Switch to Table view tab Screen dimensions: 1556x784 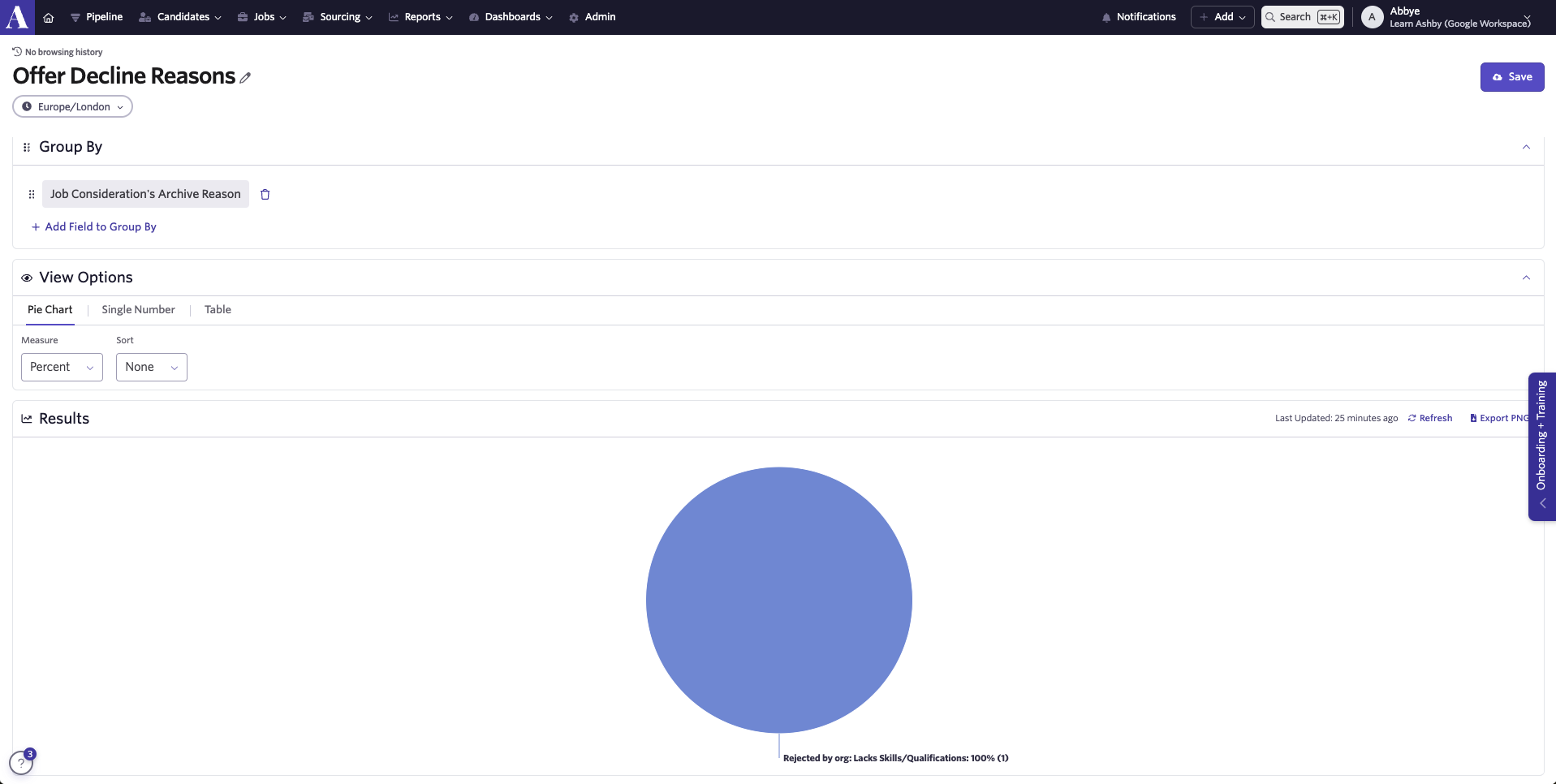[x=218, y=310]
